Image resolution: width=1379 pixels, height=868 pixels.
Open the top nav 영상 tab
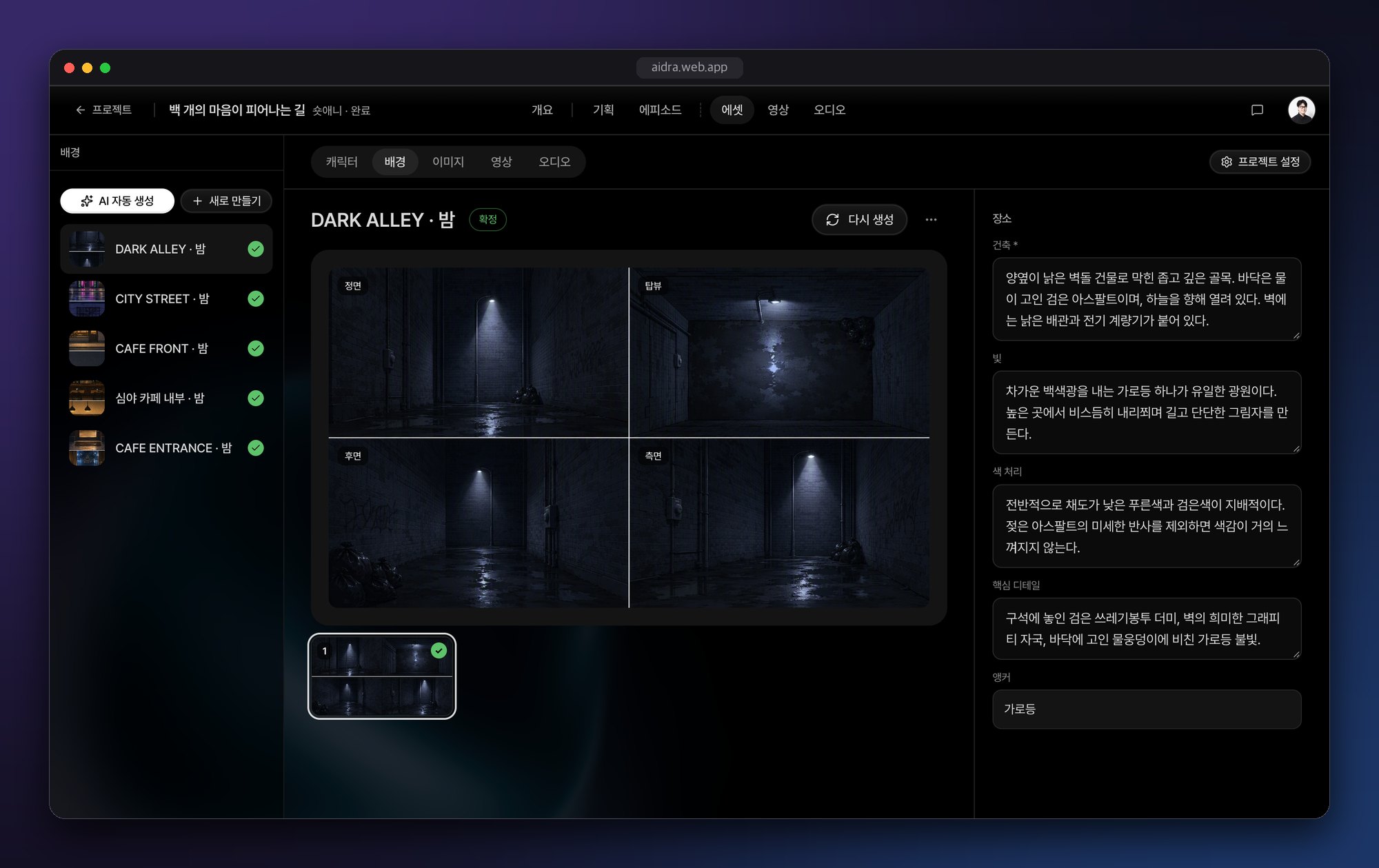(778, 110)
